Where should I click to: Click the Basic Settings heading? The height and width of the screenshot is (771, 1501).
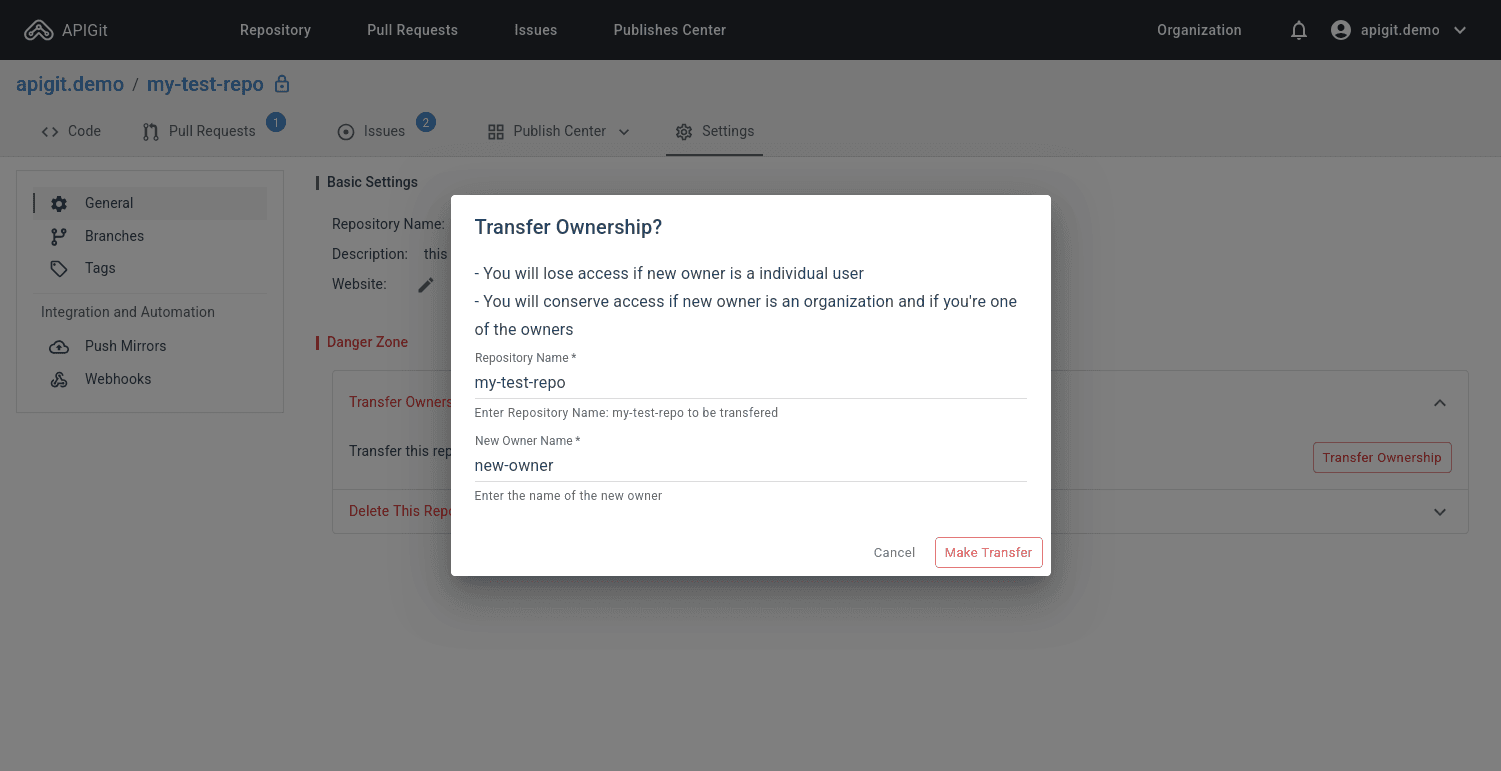point(372,182)
